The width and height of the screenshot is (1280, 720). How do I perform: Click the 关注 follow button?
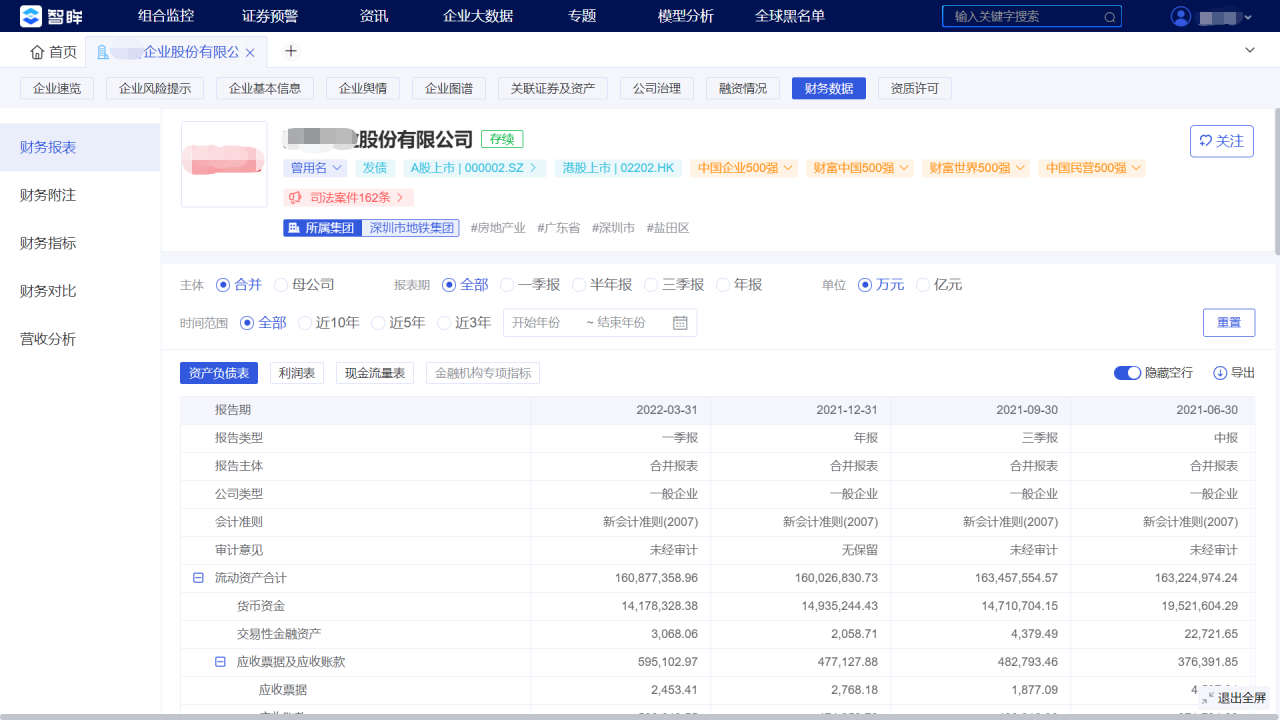pos(1222,141)
